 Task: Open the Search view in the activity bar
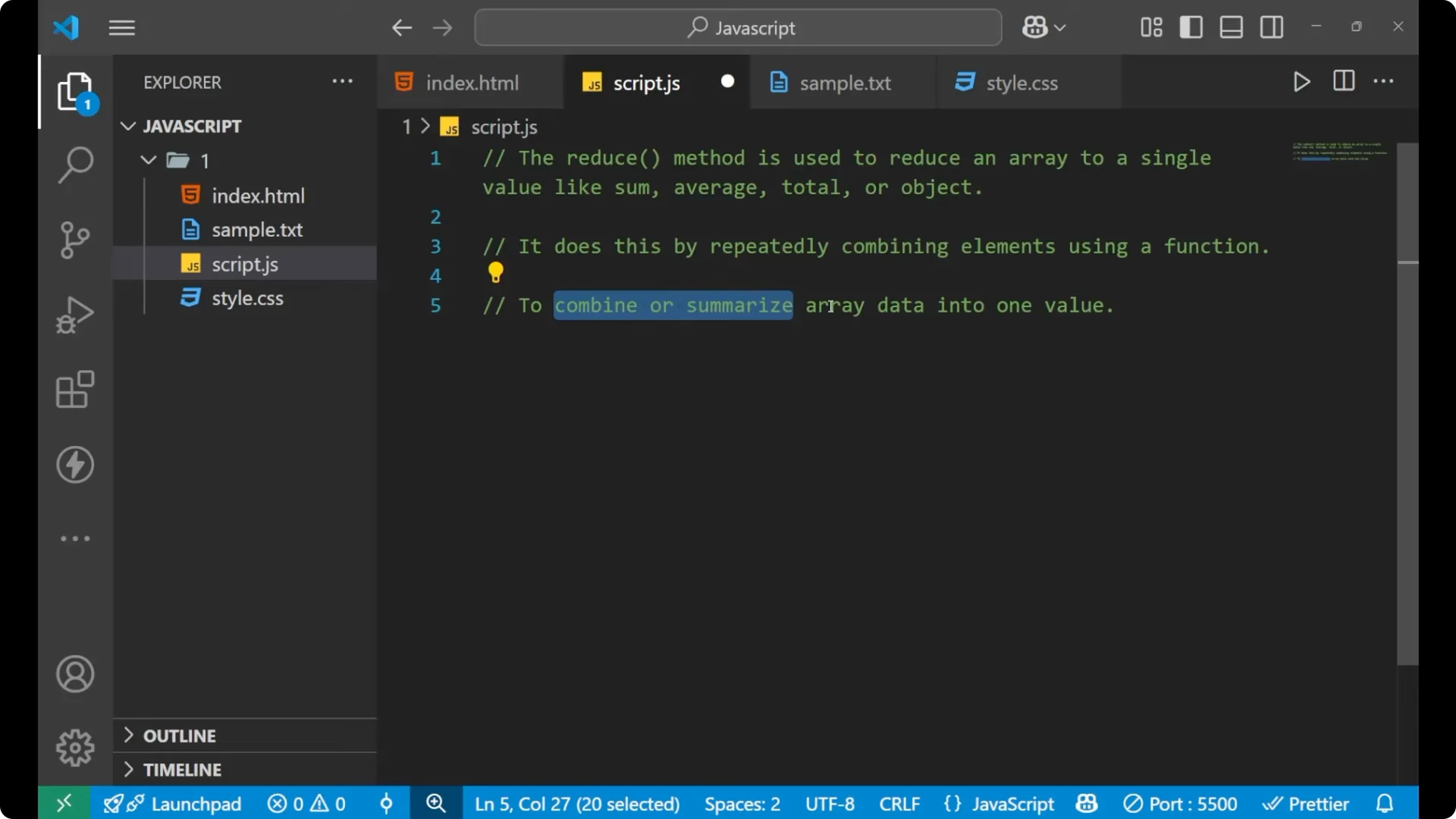click(75, 164)
